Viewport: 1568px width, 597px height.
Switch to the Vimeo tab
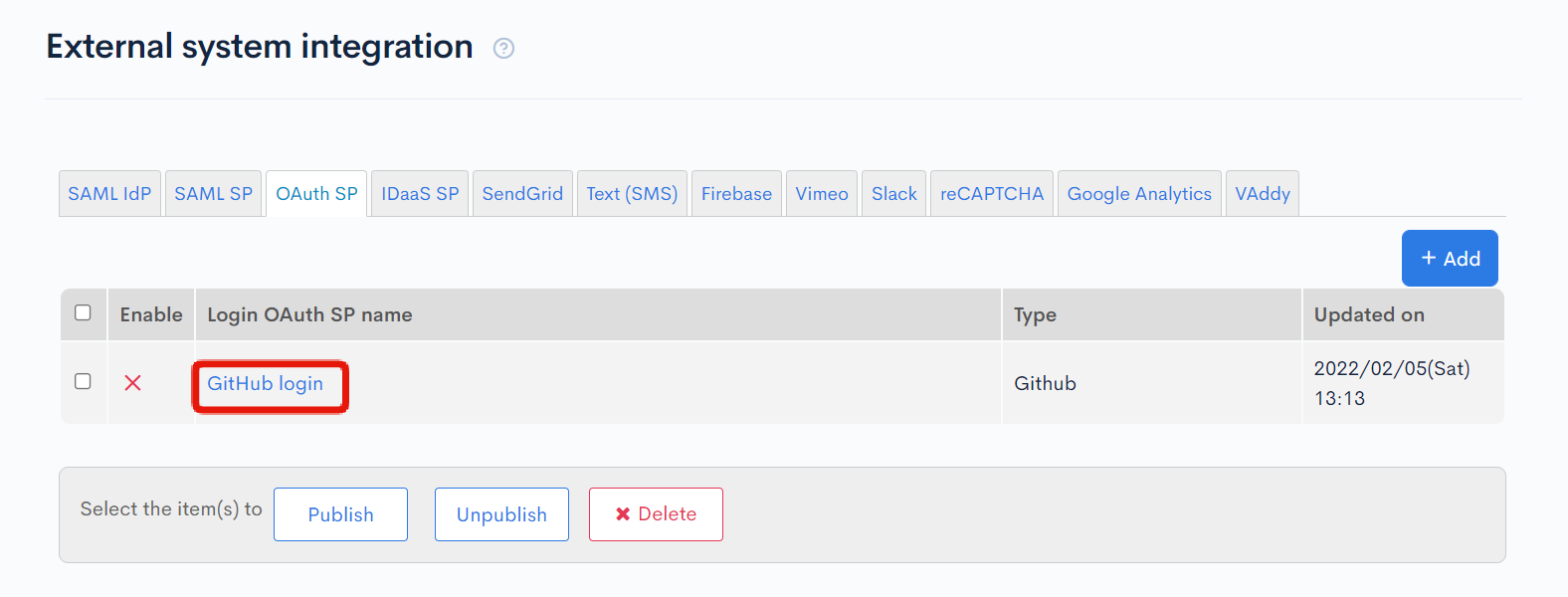pos(822,194)
